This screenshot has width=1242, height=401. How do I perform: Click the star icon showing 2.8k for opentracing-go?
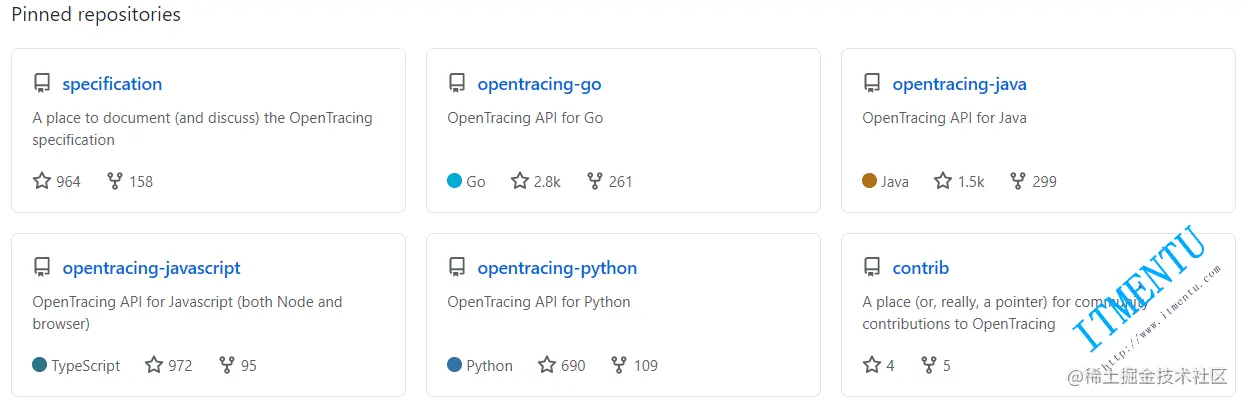click(520, 181)
